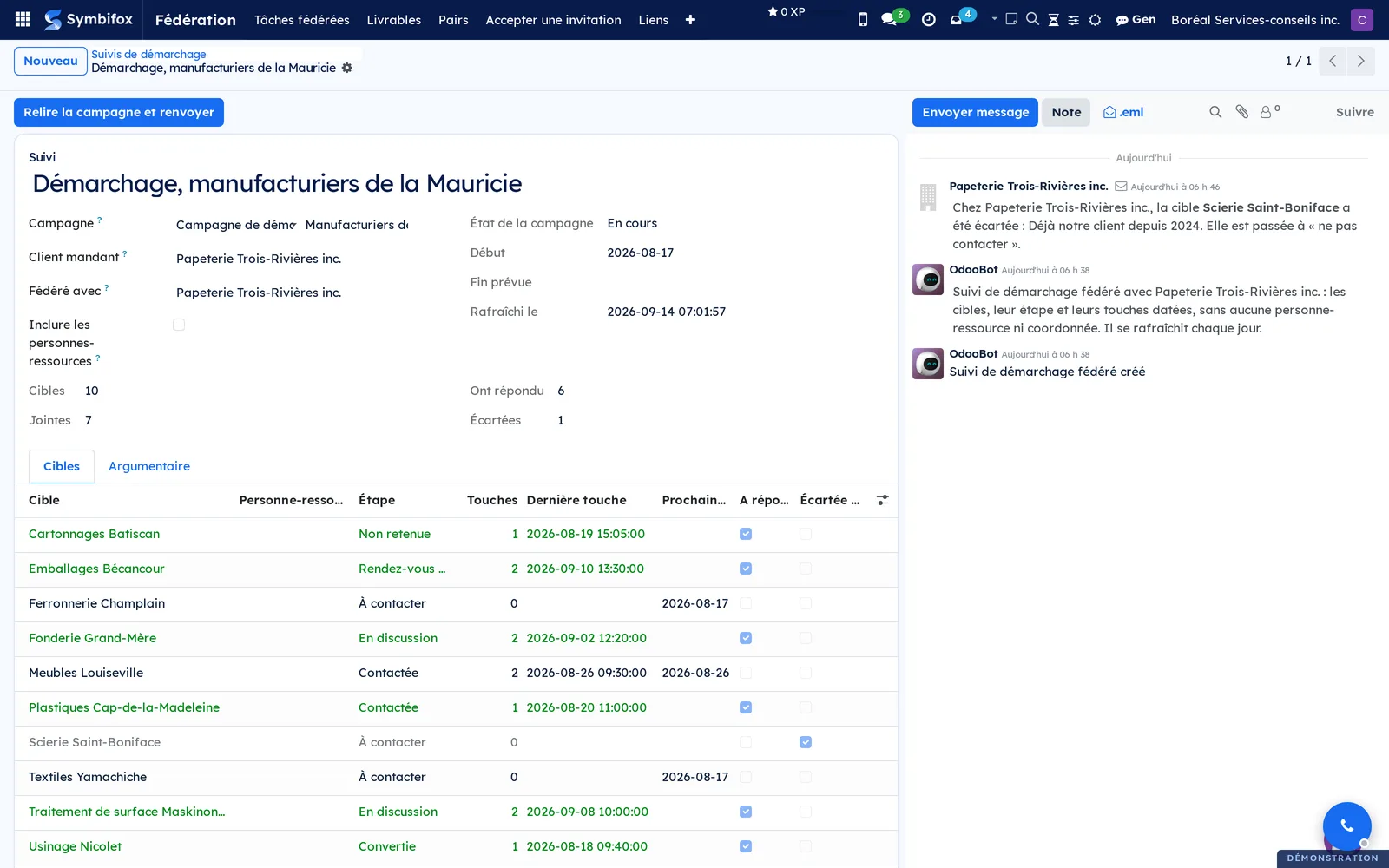Click the Envoyer message button

coord(975,112)
